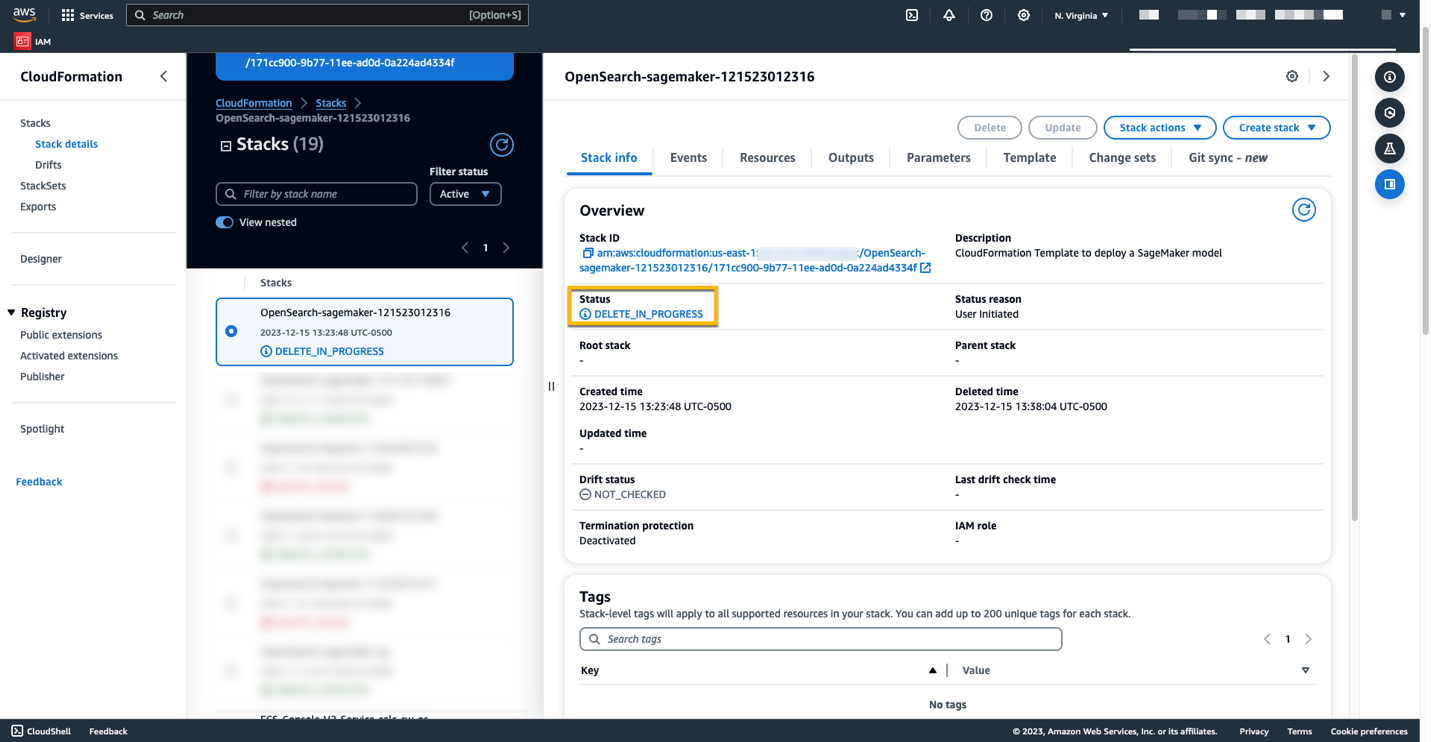Expand the stack detail panel chevron
The image size is (1431, 742).
[x=1326, y=76]
